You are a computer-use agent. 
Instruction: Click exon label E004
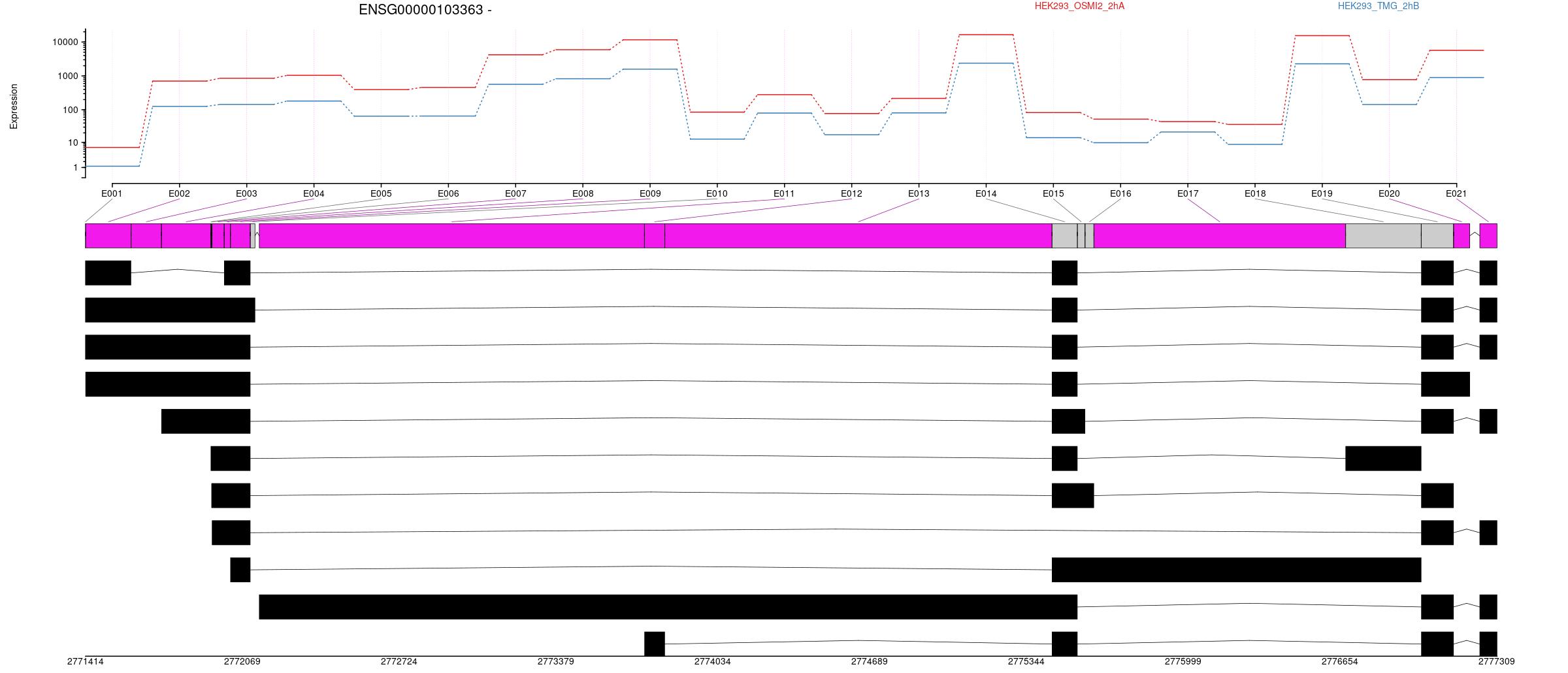(x=314, y=194)
